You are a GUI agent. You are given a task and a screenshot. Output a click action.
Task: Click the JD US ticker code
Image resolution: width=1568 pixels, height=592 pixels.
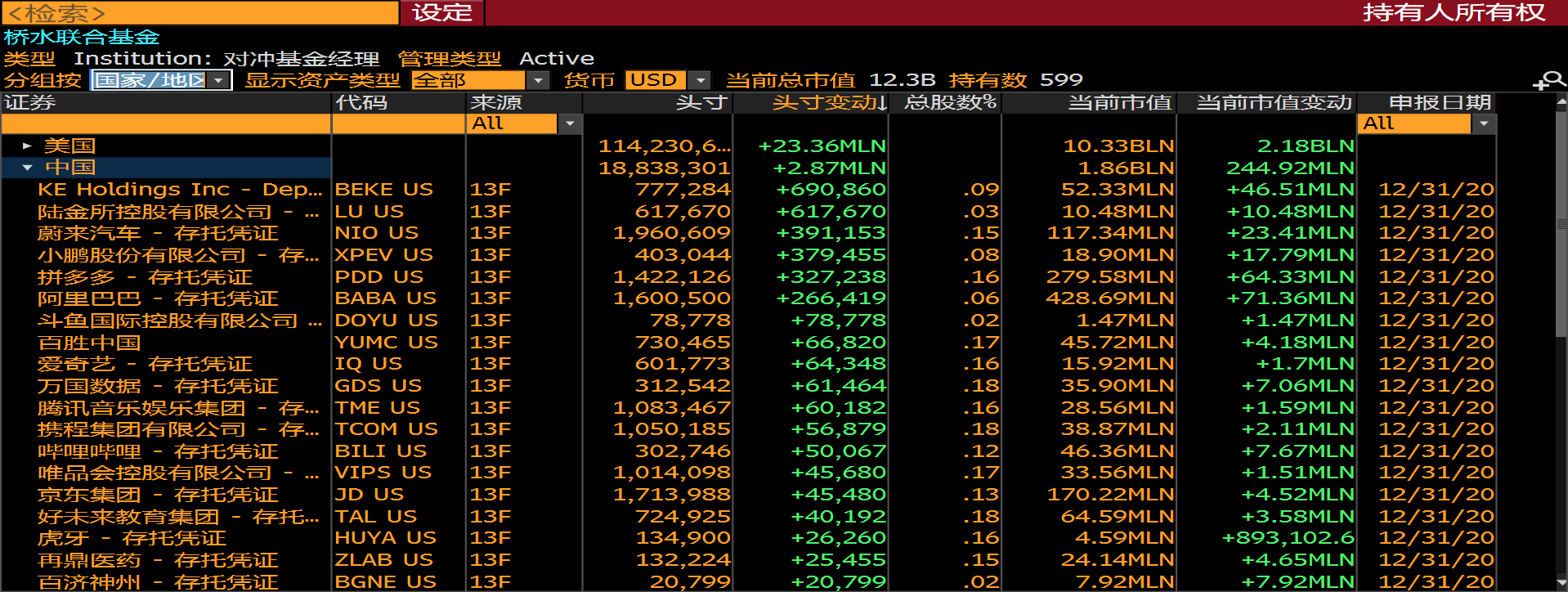370,495
